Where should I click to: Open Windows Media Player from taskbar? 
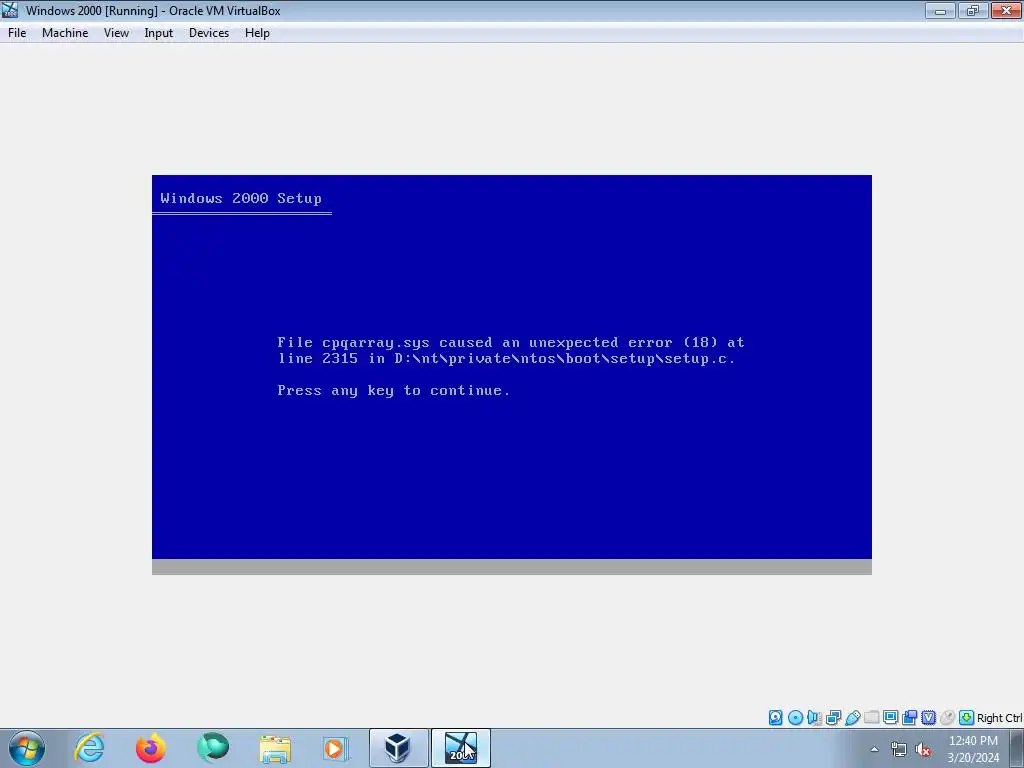(x=336, y=748)
